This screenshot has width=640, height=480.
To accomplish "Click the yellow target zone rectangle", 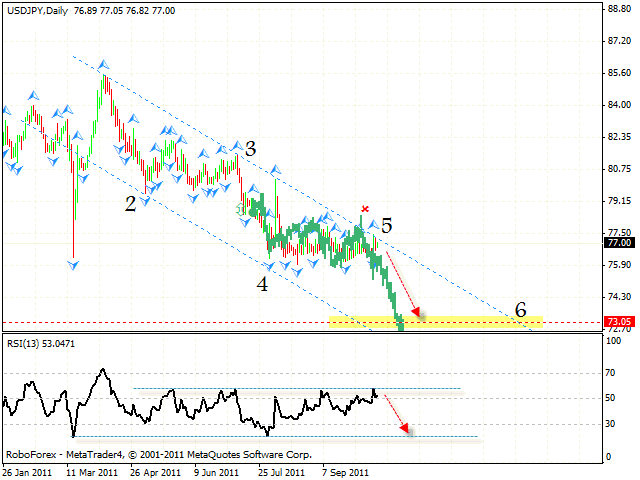I will tap(470, 320).
